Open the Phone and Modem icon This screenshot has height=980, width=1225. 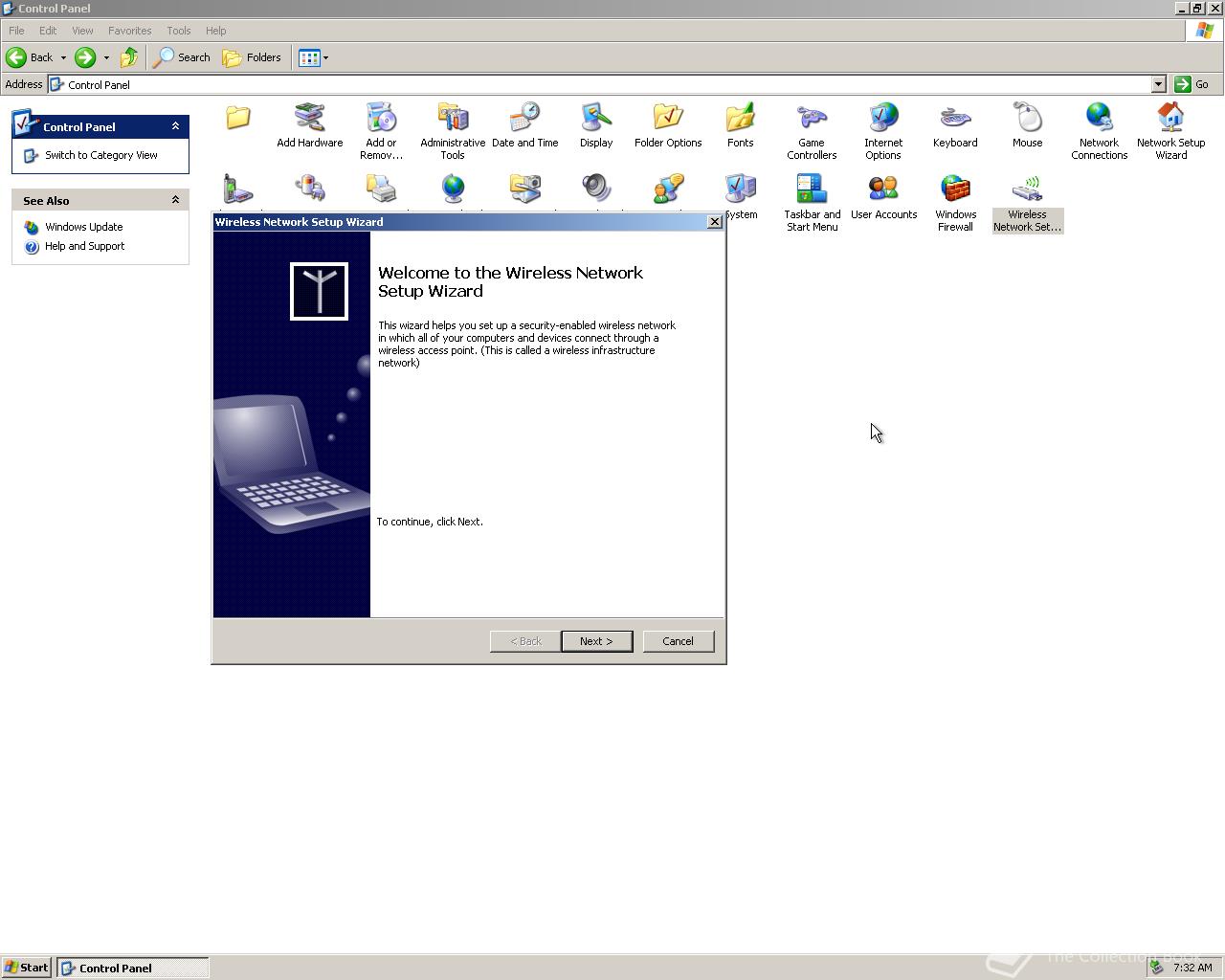coord(237,189)
